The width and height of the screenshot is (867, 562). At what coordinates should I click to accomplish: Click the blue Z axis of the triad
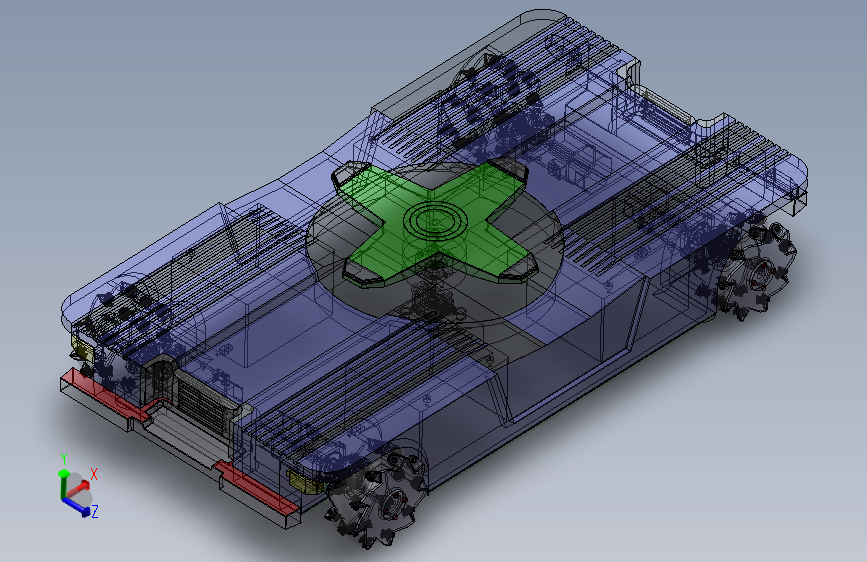pyautogui.click(x=76, y=507)
